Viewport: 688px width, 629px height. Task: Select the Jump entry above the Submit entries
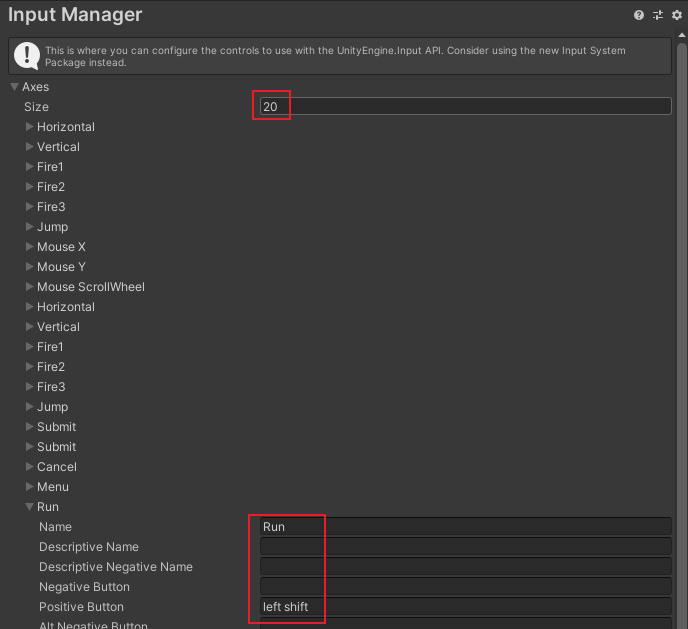(x=53, y=407)
